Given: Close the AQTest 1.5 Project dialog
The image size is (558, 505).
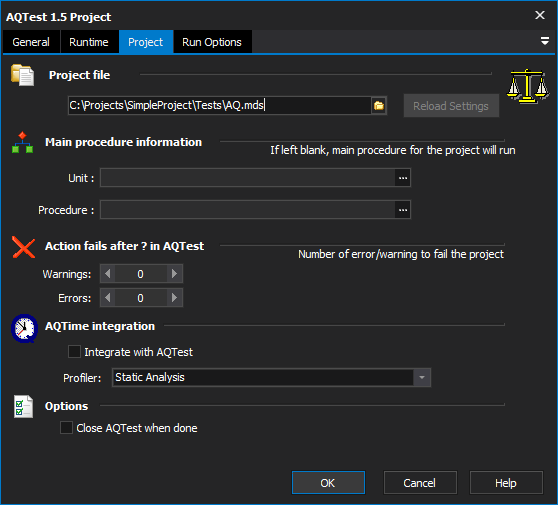Looking at the screenshot, I should point(539,15).
